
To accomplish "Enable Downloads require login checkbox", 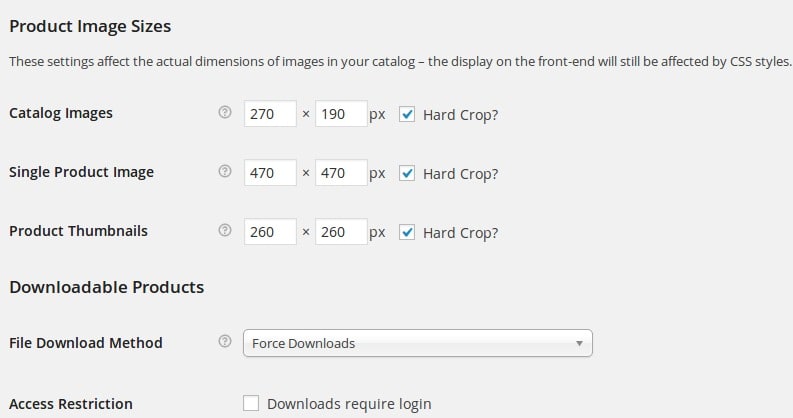I will [251, 403].
